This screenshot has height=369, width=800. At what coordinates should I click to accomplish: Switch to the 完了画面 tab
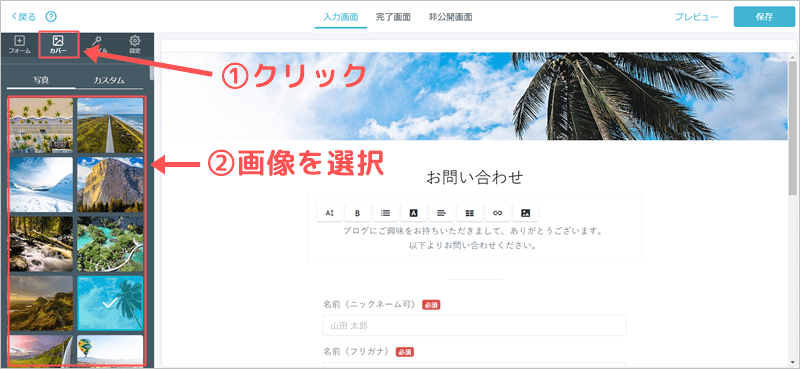click(393, 17)
